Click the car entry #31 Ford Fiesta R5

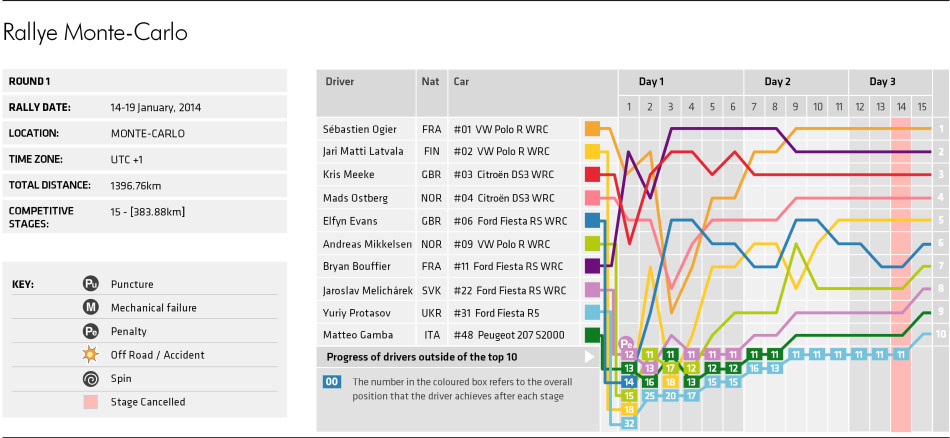click(x=496, y=313)
